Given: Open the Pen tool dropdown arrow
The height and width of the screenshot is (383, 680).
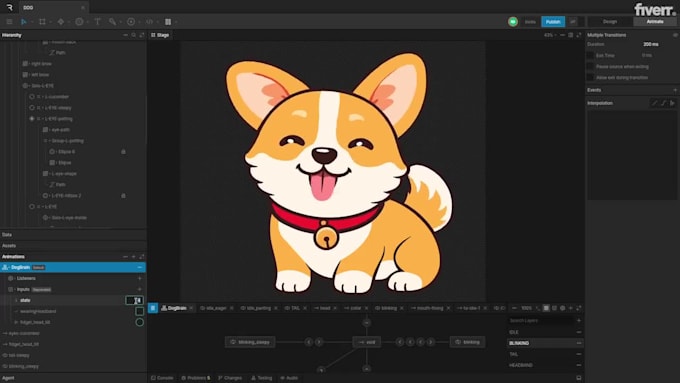Looking at the screenshot, I should click(69, 22).
